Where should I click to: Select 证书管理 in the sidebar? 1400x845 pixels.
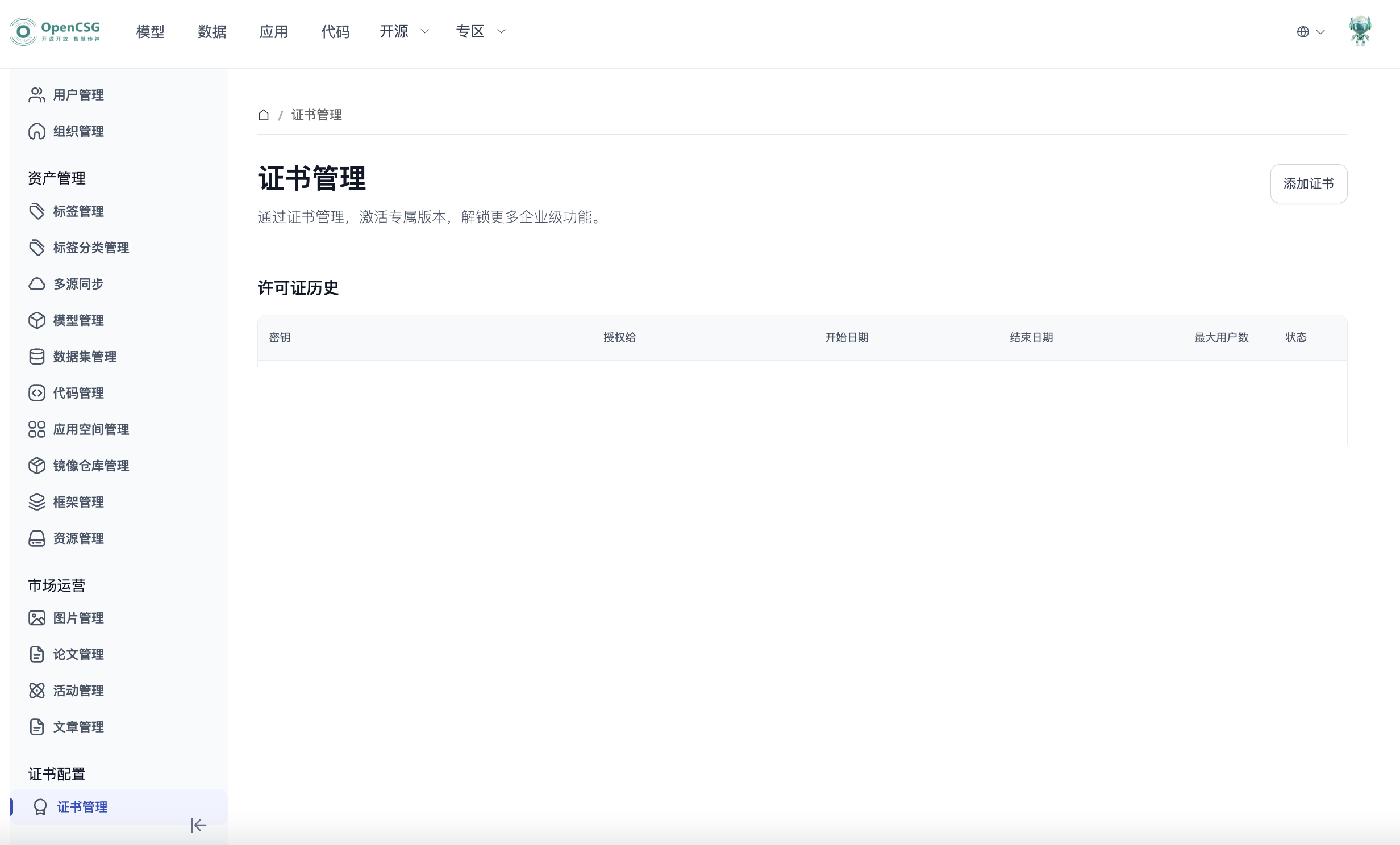pyautogui.click(x=82, y=807)
